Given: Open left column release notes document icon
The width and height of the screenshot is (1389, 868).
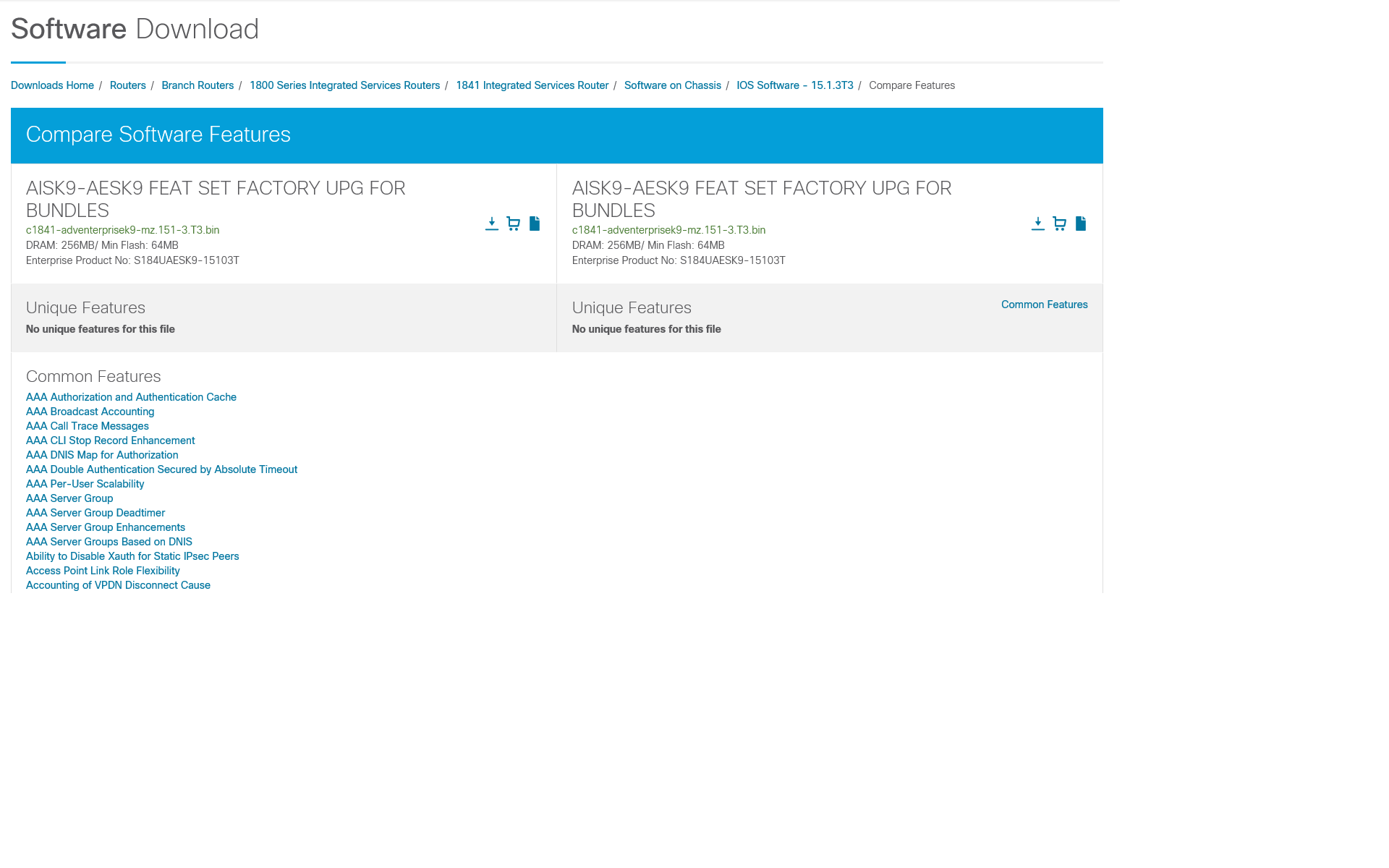Looking at the screenshot, I should [x=535, y=224].
